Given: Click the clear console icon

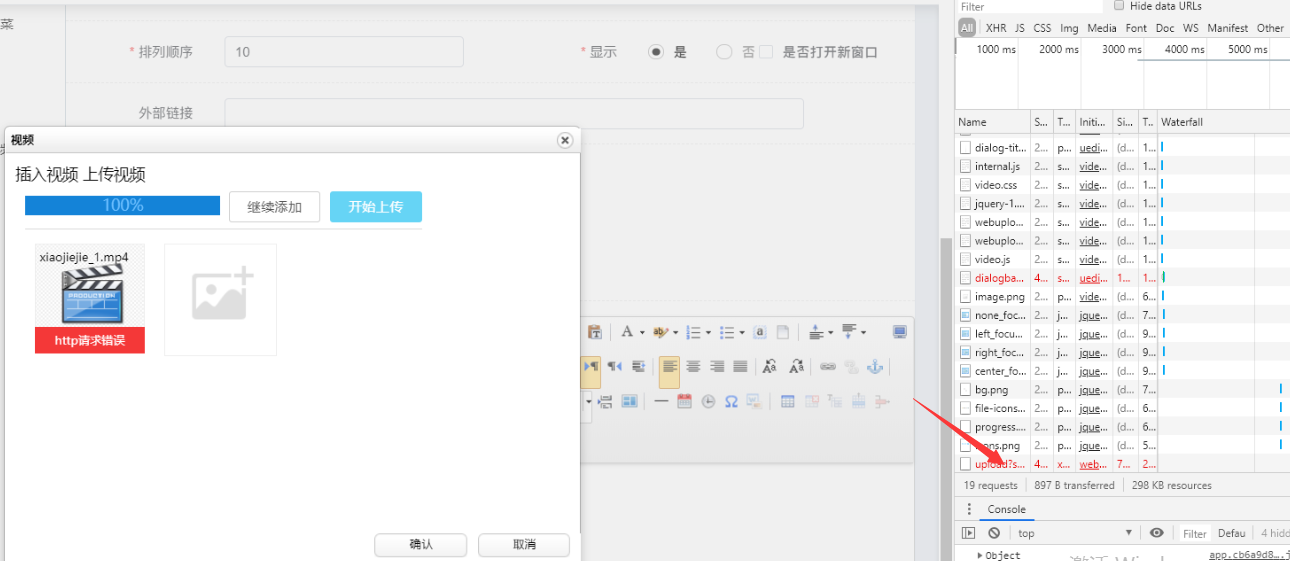Looking at the screenshot, I should (994, 533).
